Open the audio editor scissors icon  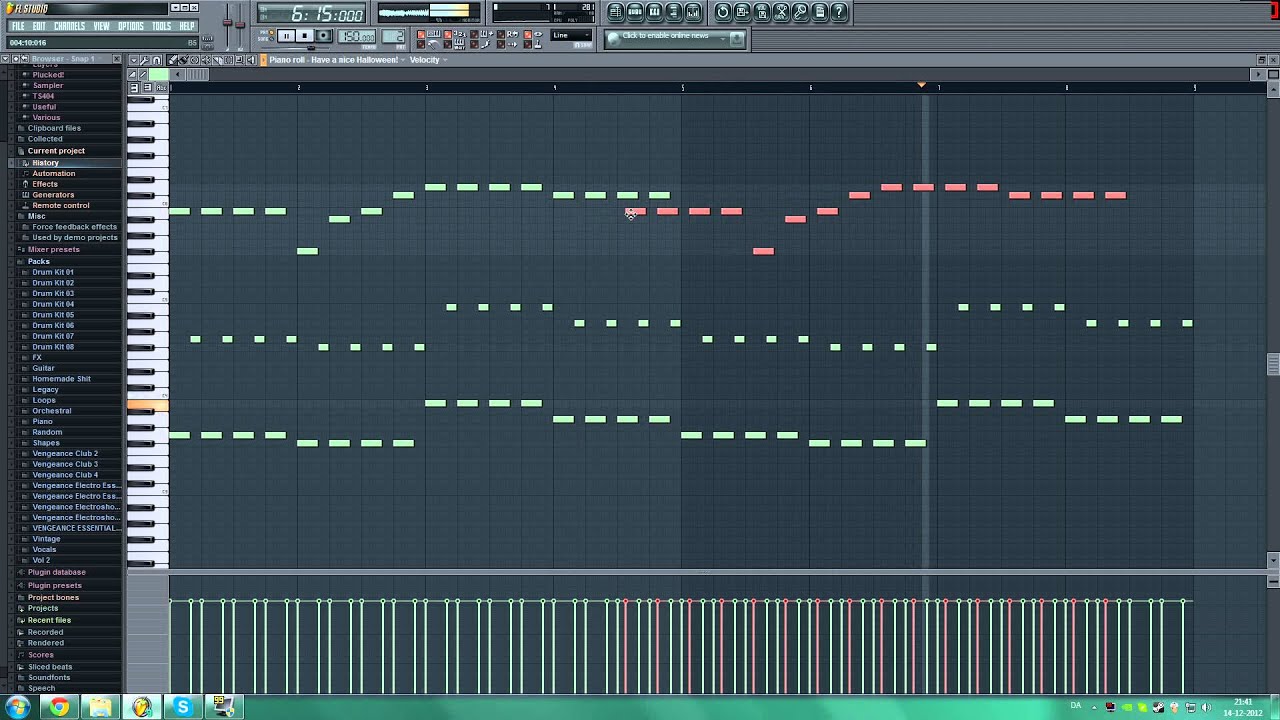[x=781, y=12]
